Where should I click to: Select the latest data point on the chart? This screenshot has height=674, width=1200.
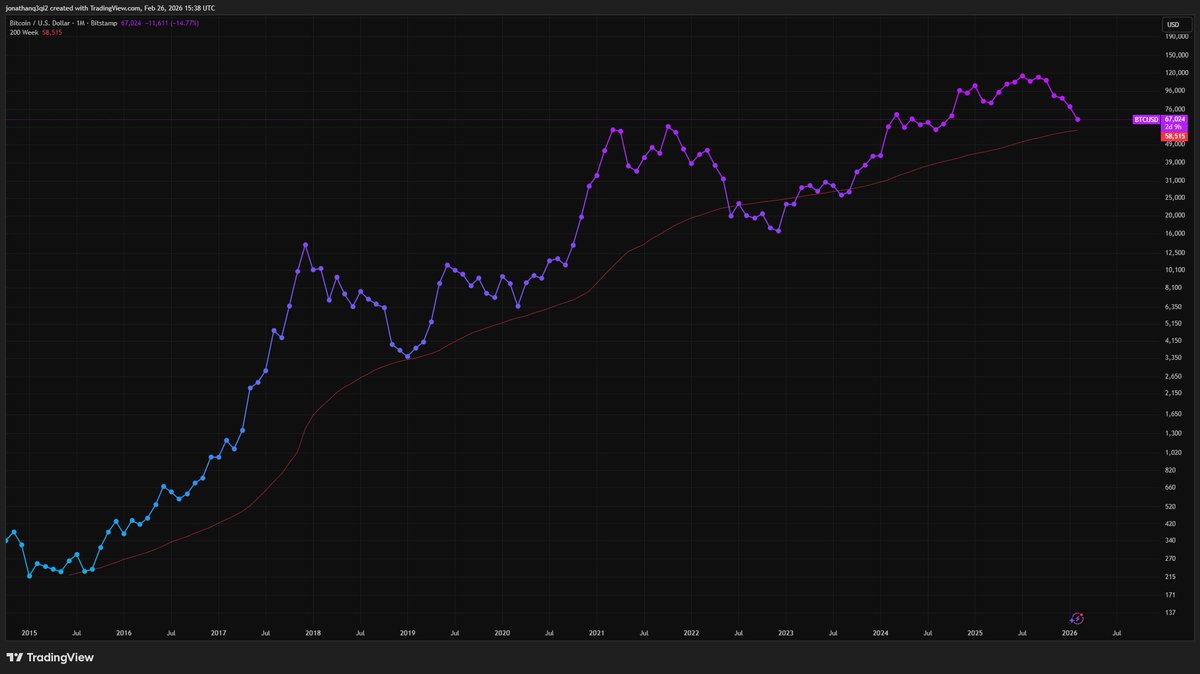click(1078, 120)
